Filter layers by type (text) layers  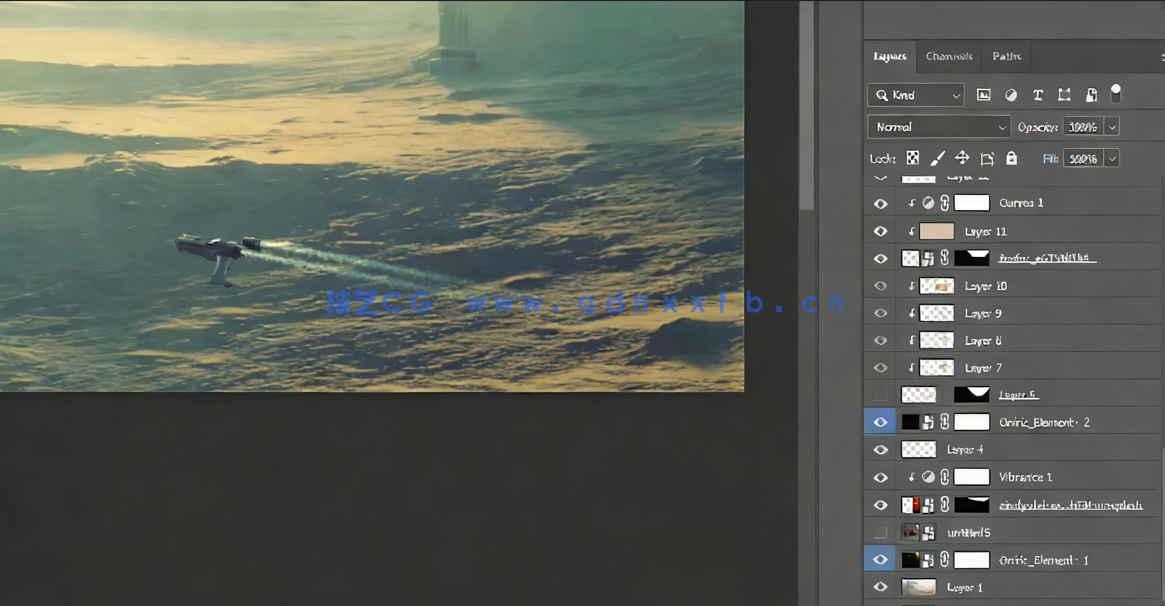pos(1038,95)
